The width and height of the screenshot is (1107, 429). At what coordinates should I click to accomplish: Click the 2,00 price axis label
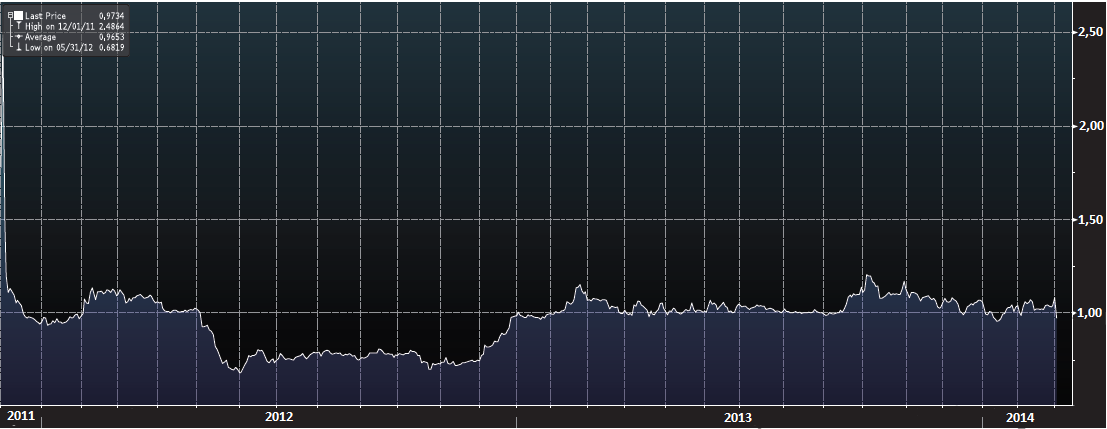[1091, 126]
